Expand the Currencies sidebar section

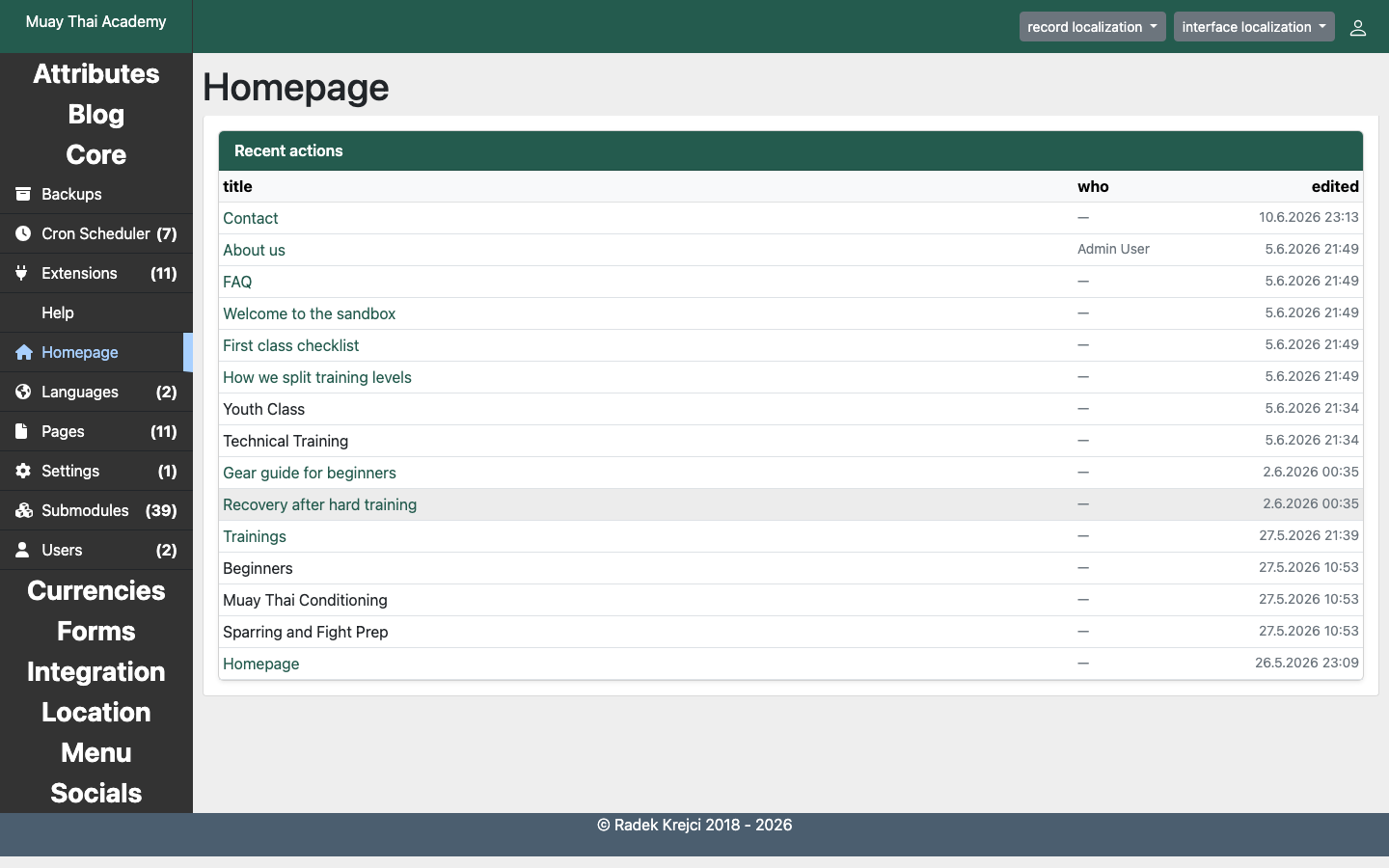pos(96,590)
